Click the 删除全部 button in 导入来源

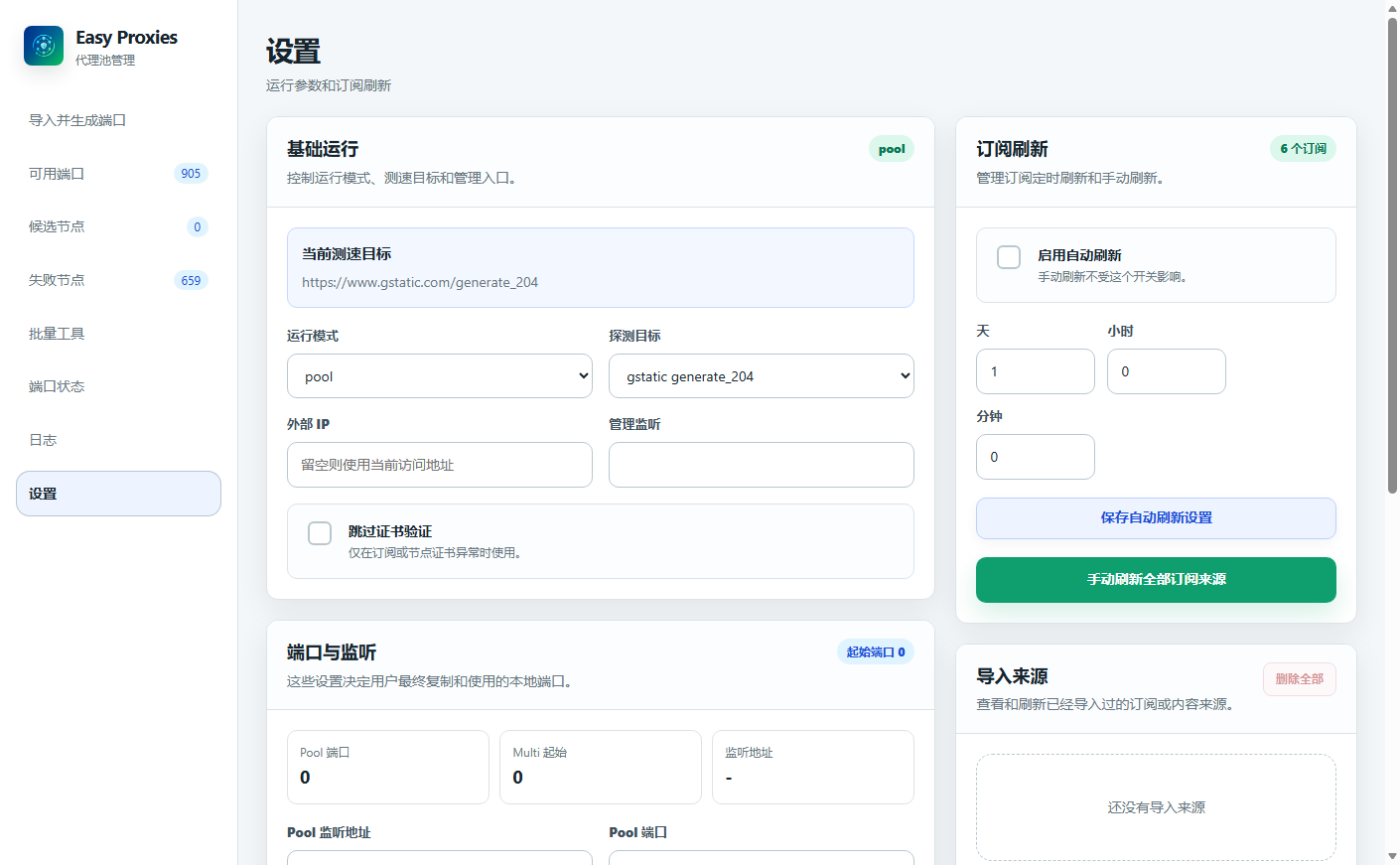[1300, 679]
